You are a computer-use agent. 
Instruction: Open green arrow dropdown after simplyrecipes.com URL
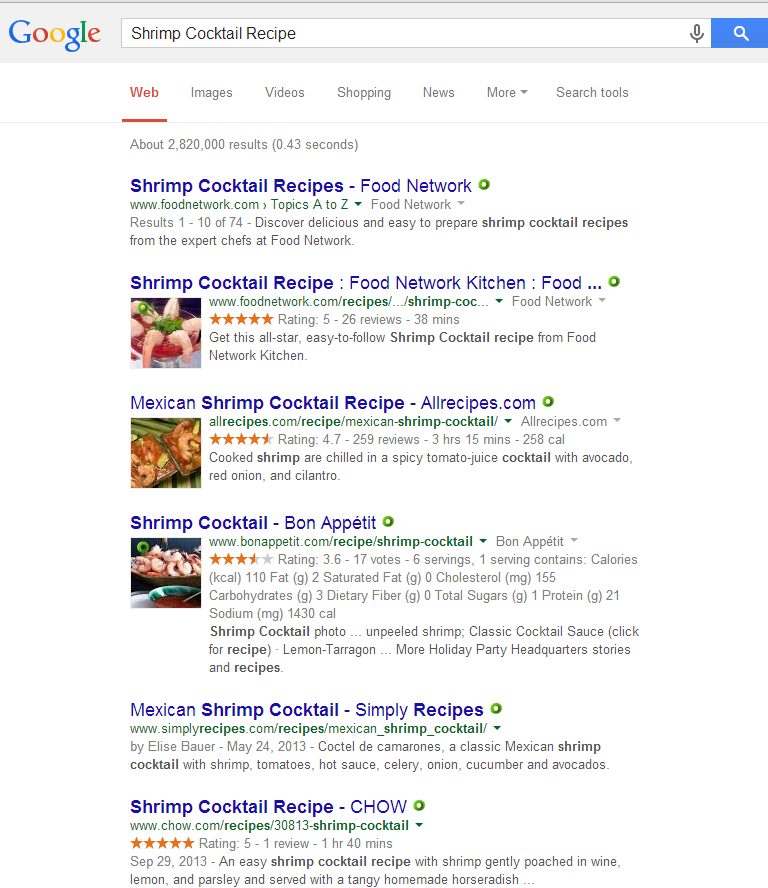(x=497, y=728)
